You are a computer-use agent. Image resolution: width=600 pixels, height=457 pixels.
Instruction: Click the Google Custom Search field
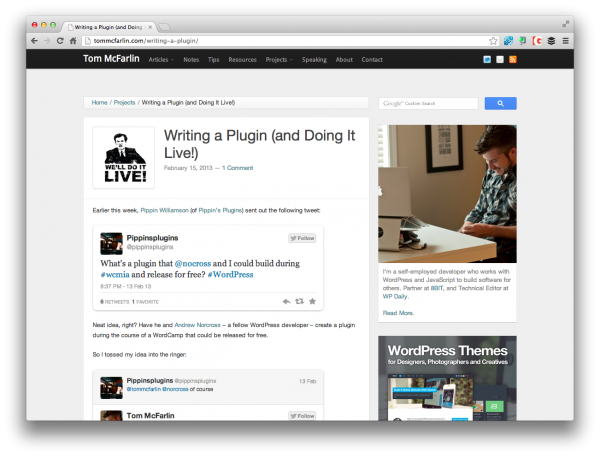(428, 103)
